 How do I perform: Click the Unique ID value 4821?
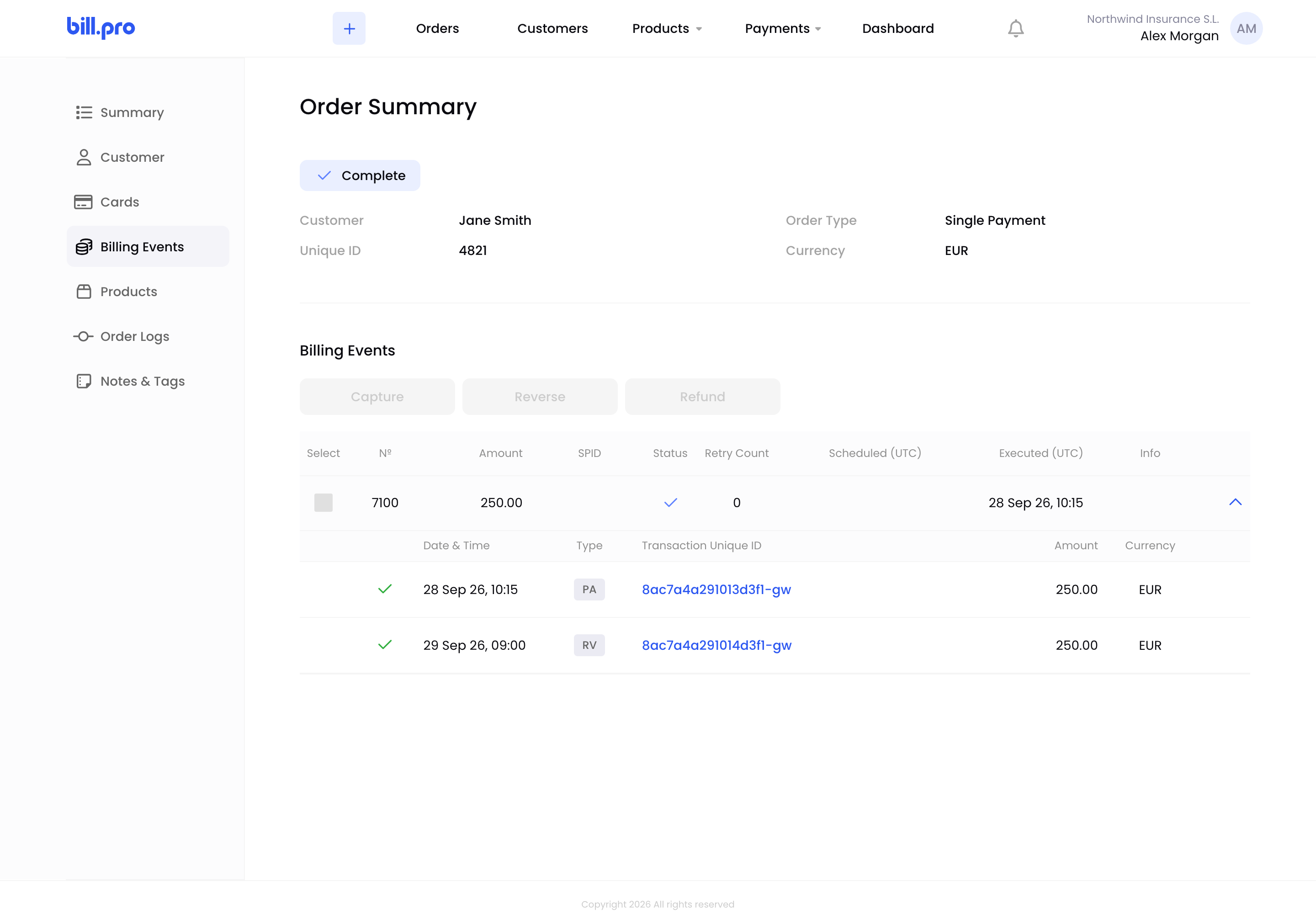pos(473,250)
